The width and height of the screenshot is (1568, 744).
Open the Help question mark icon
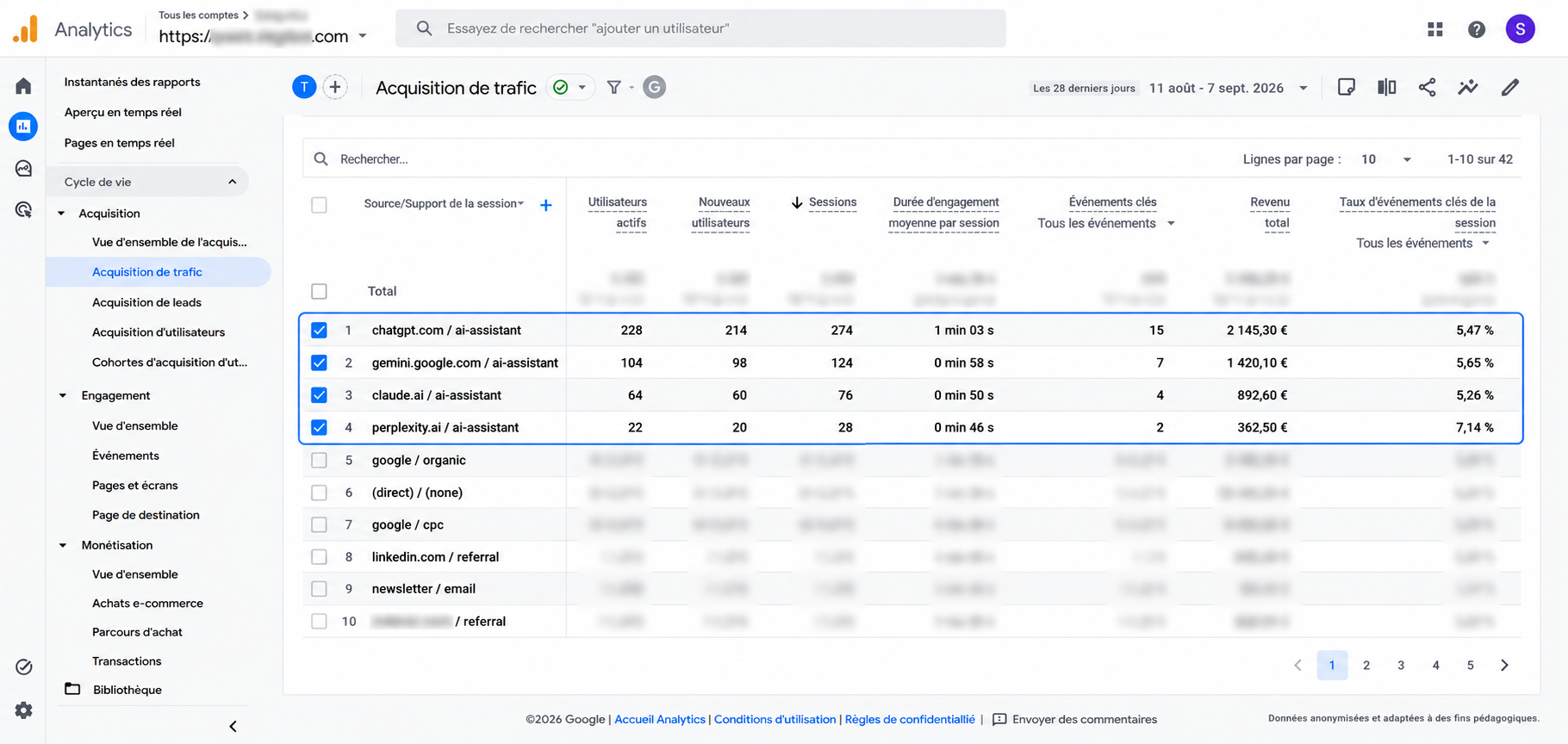coord(1477,29)
